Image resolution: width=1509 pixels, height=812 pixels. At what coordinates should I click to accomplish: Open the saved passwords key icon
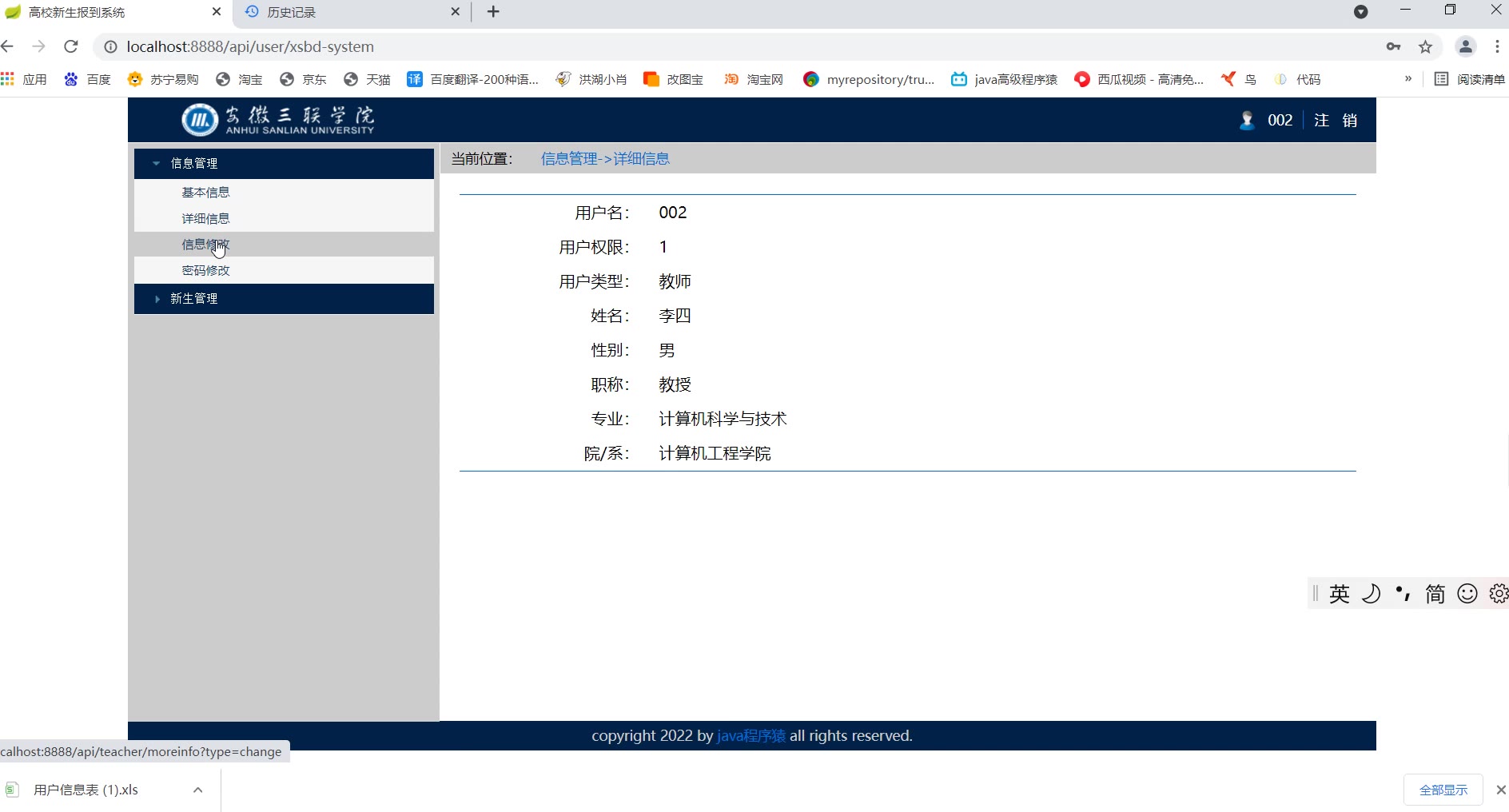click(x=1394, y=46)
